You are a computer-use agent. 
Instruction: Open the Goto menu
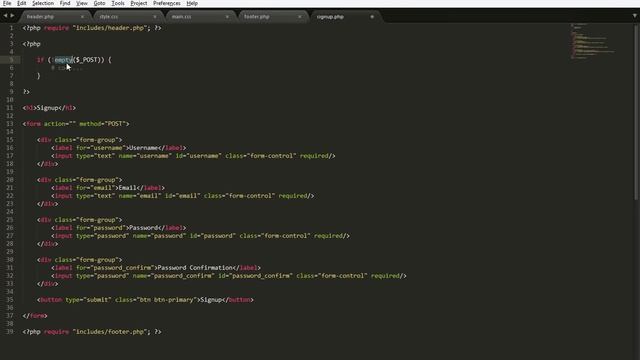[x=99, y=3]
